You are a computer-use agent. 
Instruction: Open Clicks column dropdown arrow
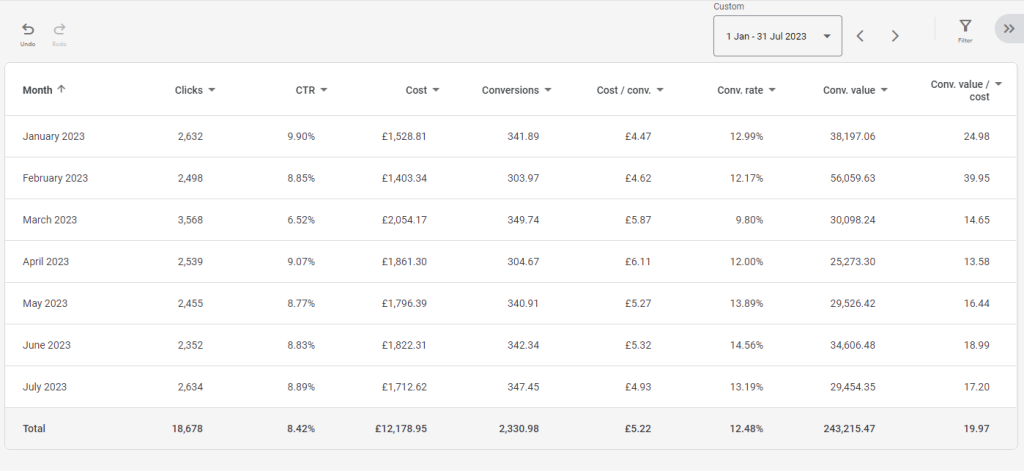pos(211,90)
